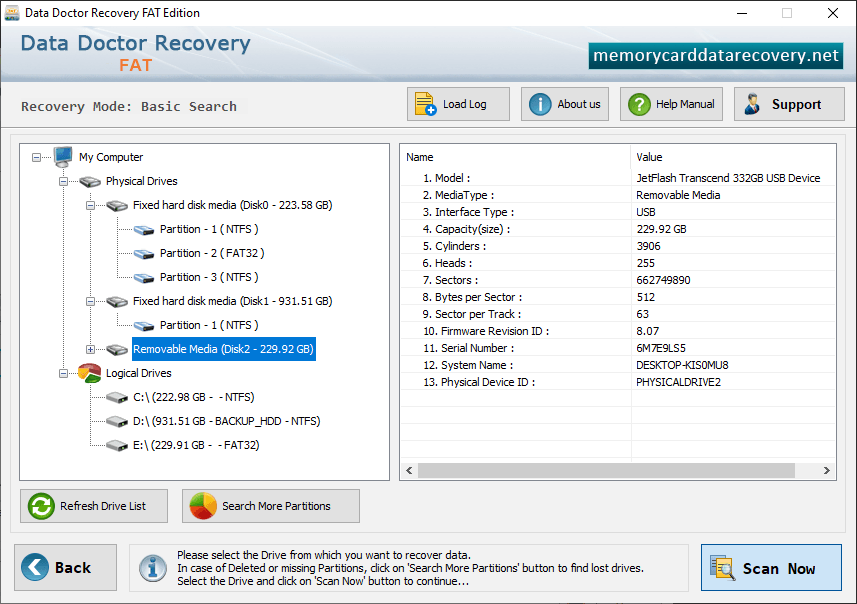This screenshot has width=857, height=604.
Task: Collapse the My Computer tree node
Action: pos(36,157)
